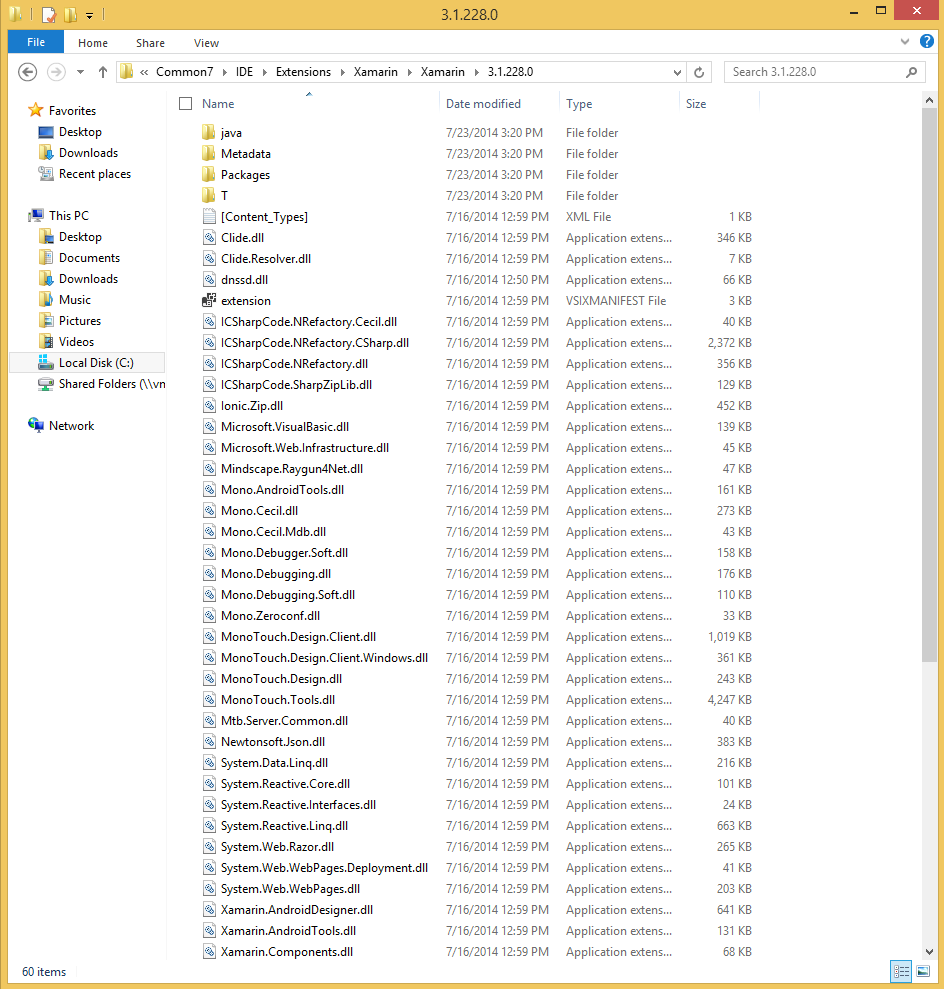Image resolution: width=944 pixels, height=989 pixels.
Task: Click the Clide.dll file icon
Action: (x=209, y=237)
